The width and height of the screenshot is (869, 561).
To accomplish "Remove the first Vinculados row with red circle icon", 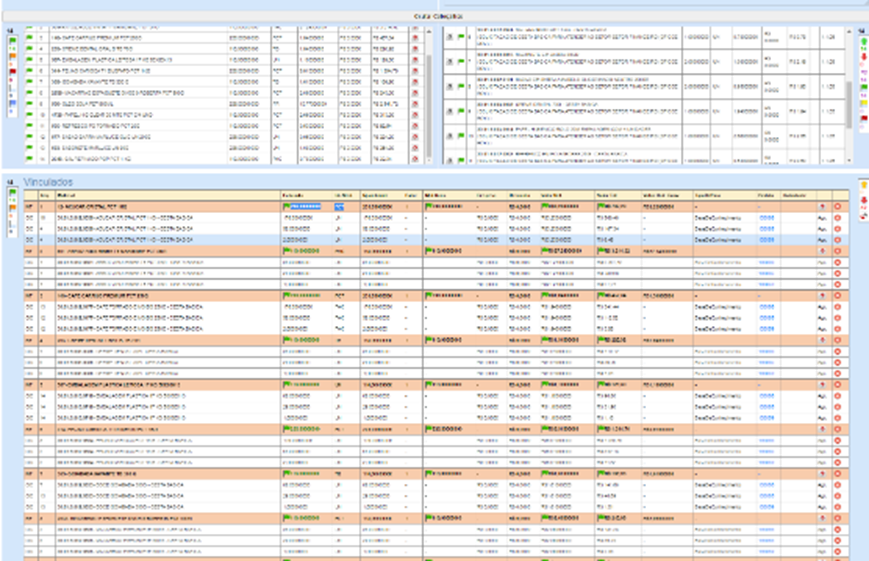I will point(837,205).
